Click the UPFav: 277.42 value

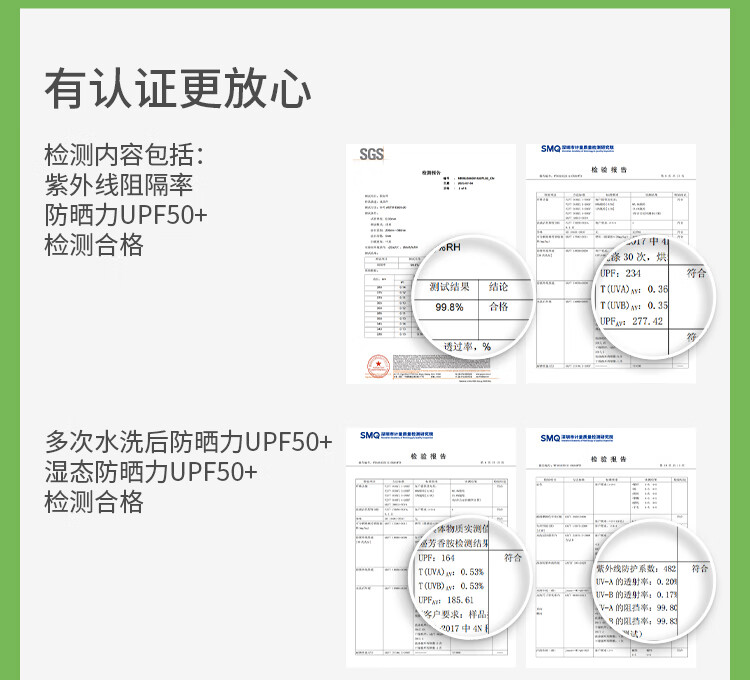(x=631, y=321)
